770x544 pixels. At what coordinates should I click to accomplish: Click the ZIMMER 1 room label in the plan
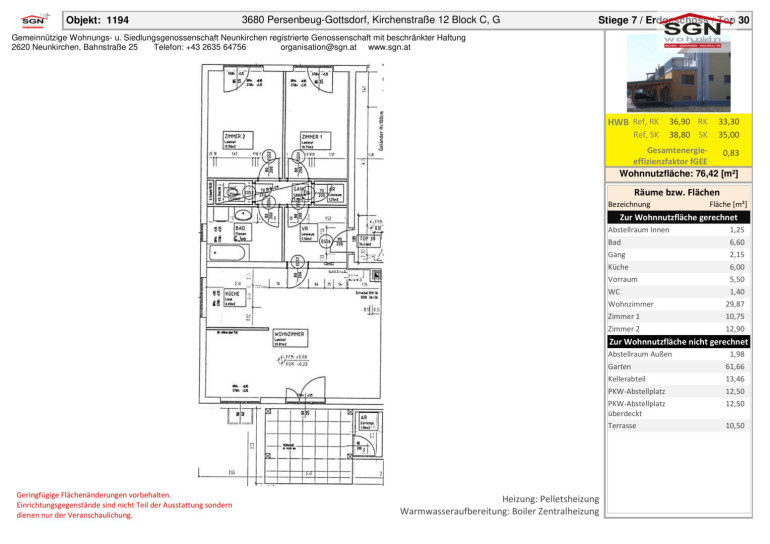coord(311,136)
